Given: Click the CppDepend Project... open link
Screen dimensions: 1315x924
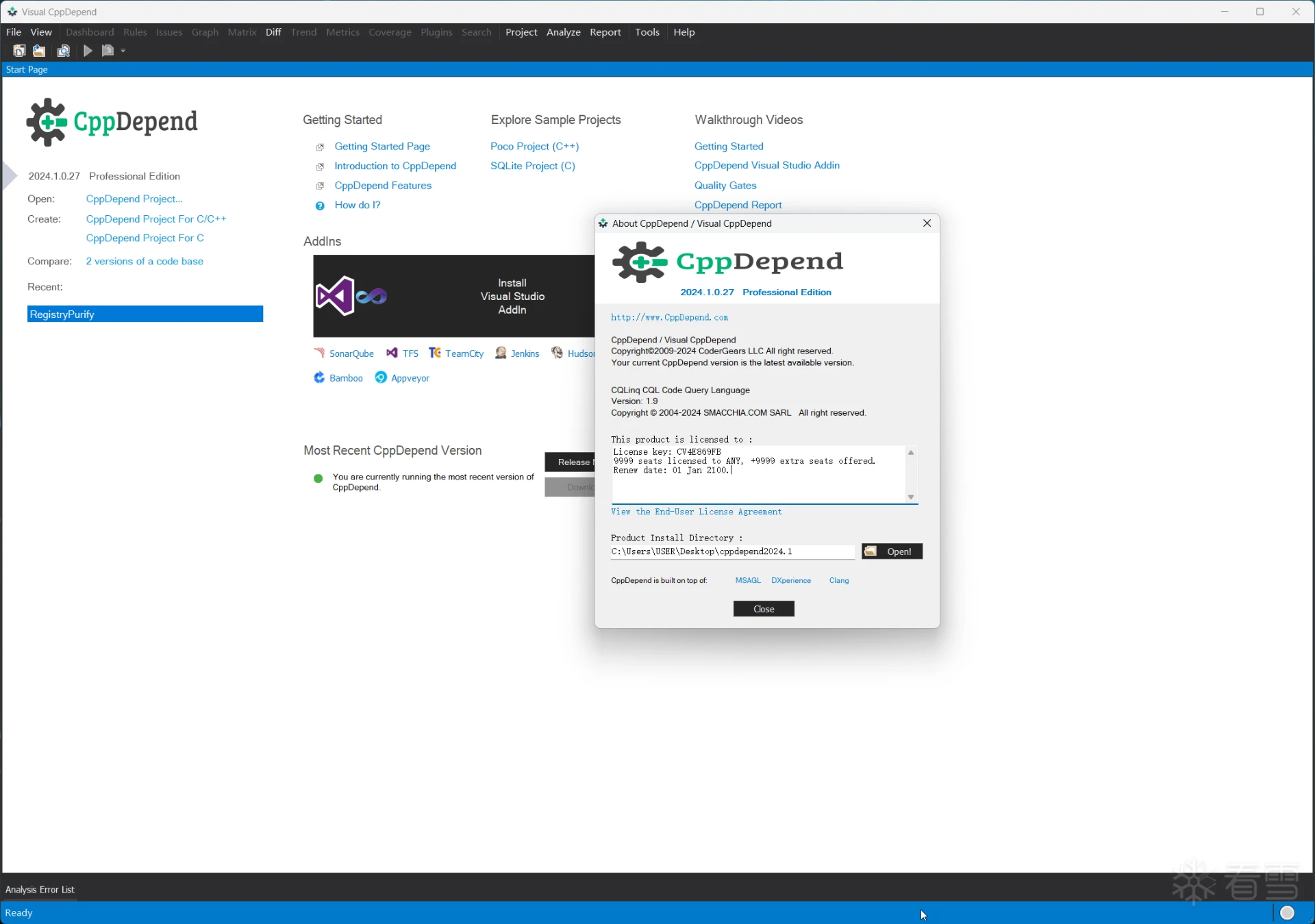Looking at the screenshot, I should pos(134,199).
